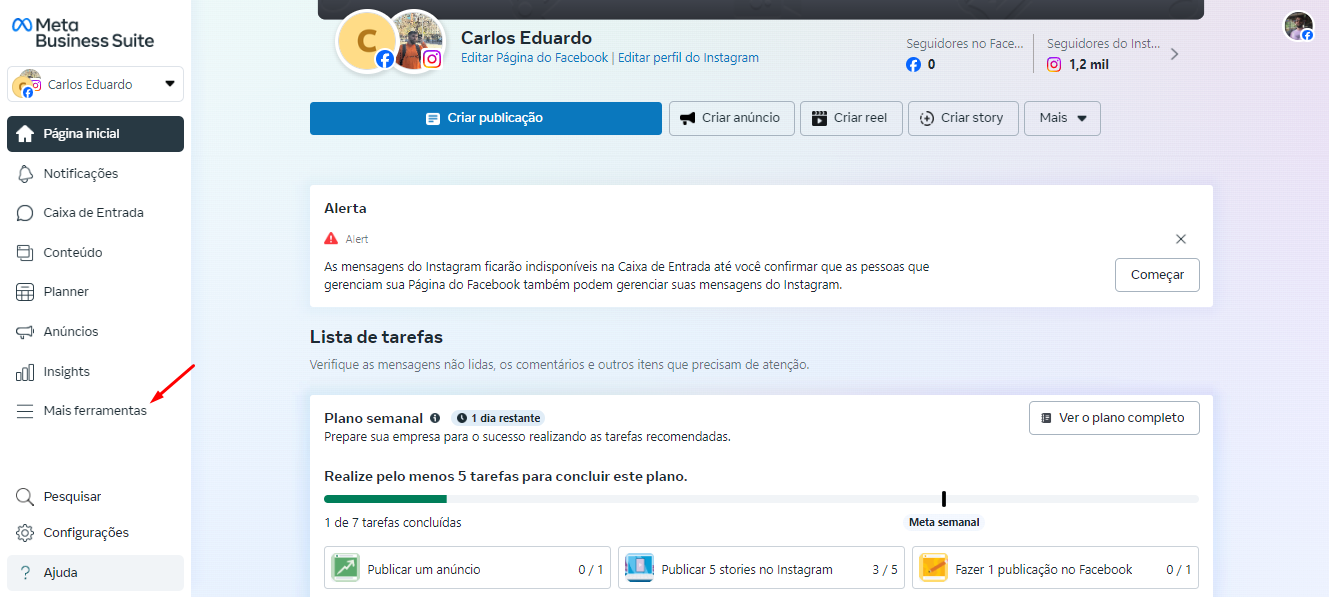This screenshot has width=1329, height=597.
Task: Click the Começar button in the alert
Action: 1157,275
